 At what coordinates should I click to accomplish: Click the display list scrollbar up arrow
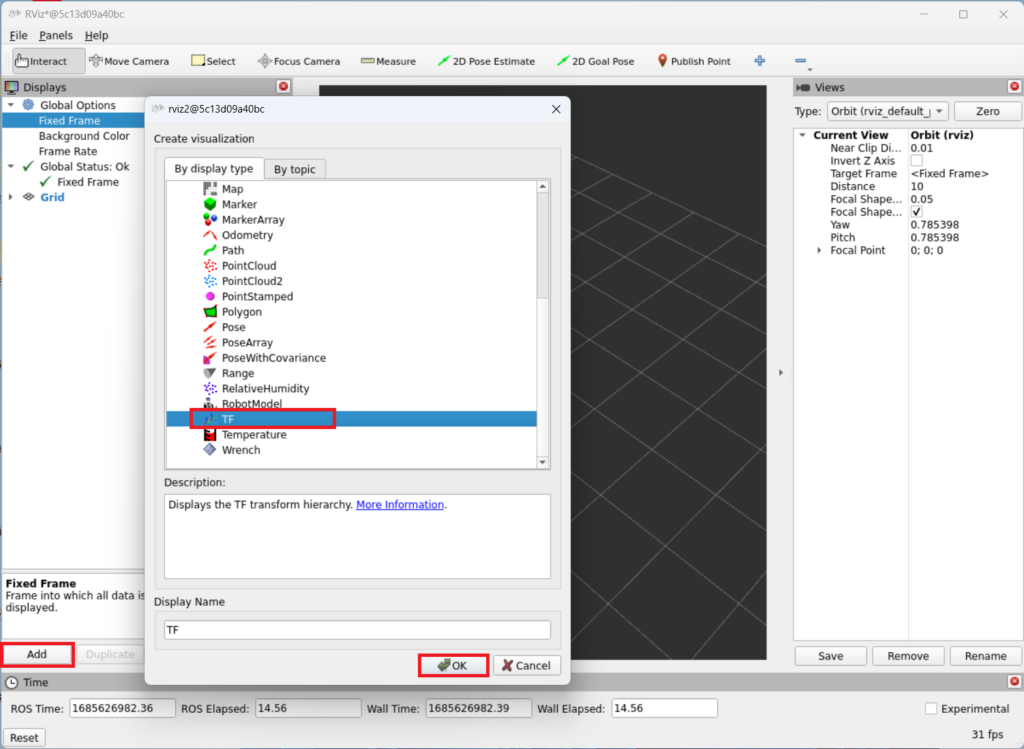point(543,187)
